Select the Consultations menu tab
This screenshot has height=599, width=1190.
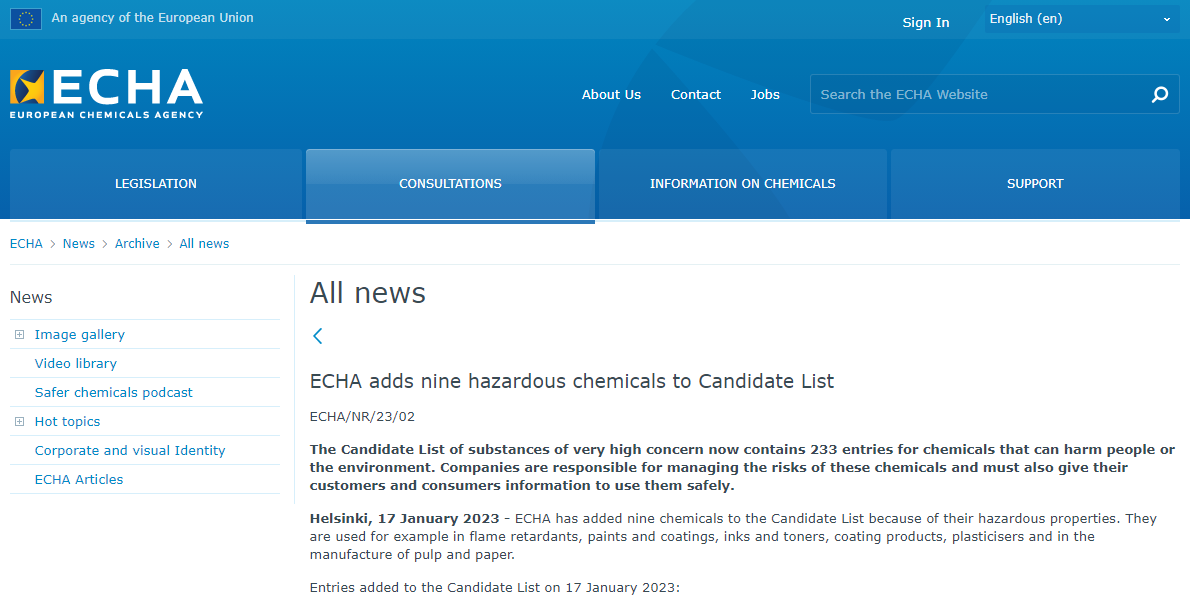tap(450, 184)
